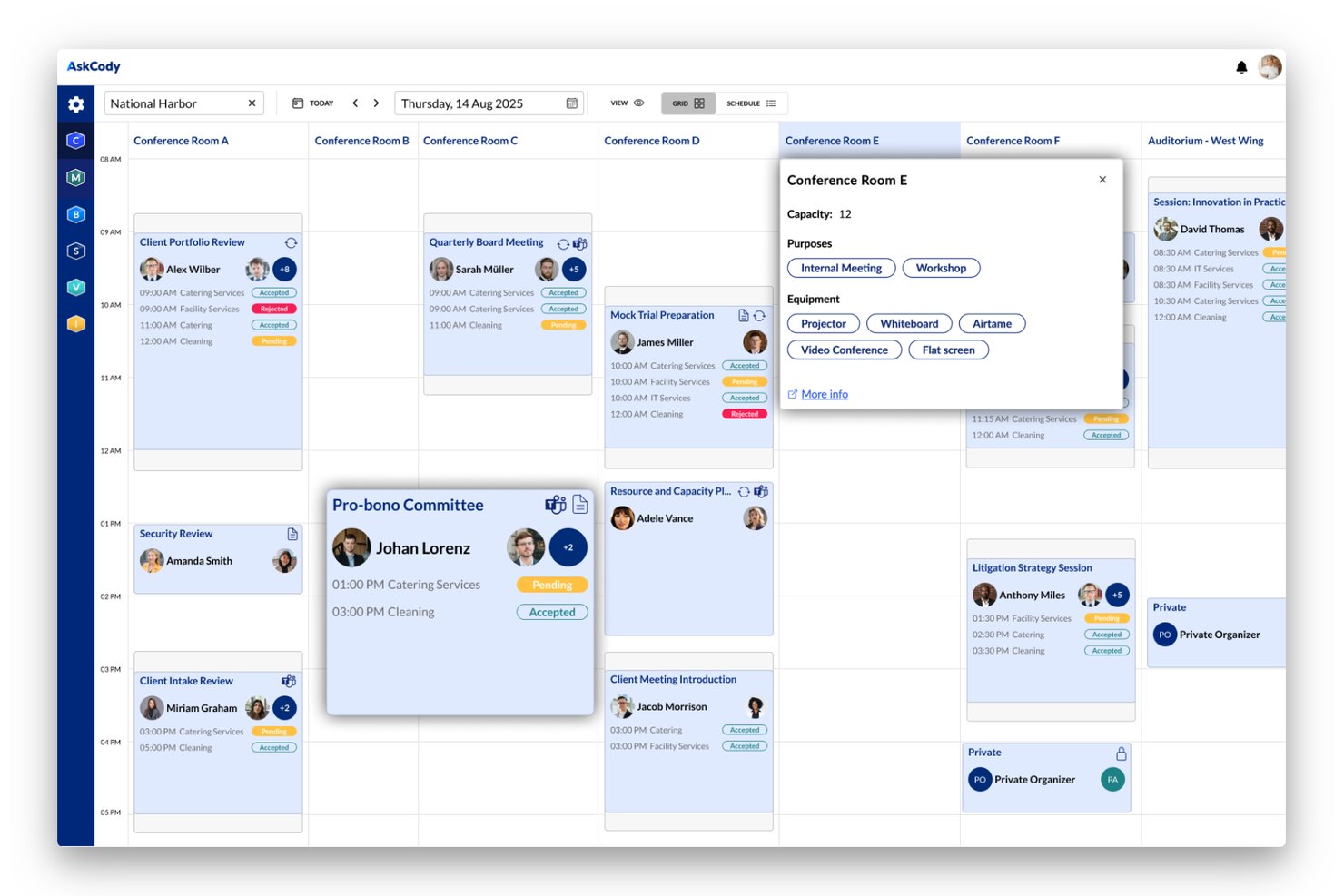This screenshot has width=1344, height=896.
Task: Click the Projector equipment tag
Action: [x=823, y=323]
